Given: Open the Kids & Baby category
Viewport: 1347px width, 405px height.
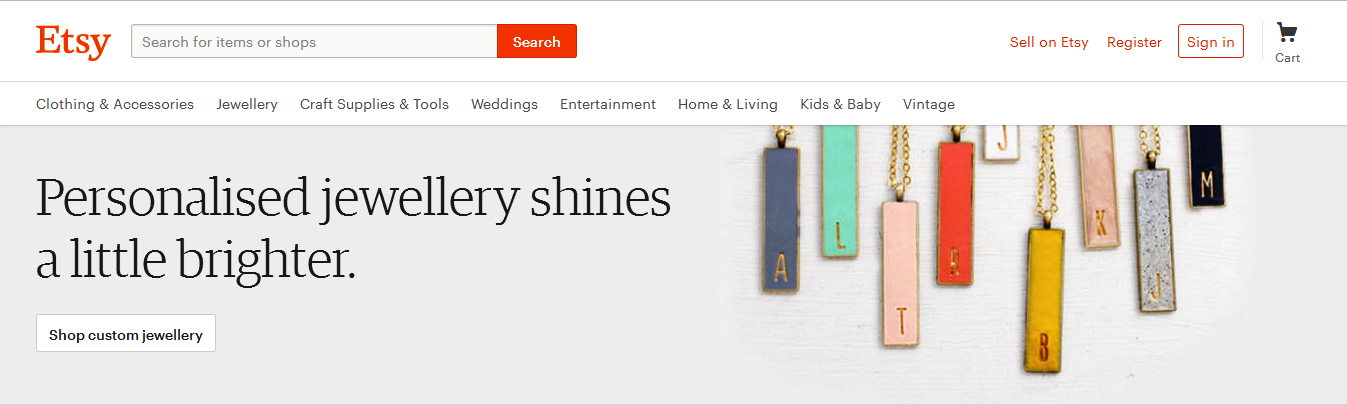Looking at the screenshot, I should coord(840,104).
